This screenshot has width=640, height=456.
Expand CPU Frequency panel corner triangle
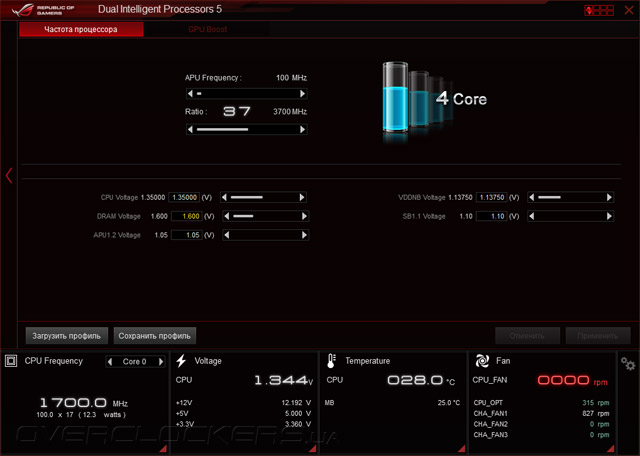[163, 448]
